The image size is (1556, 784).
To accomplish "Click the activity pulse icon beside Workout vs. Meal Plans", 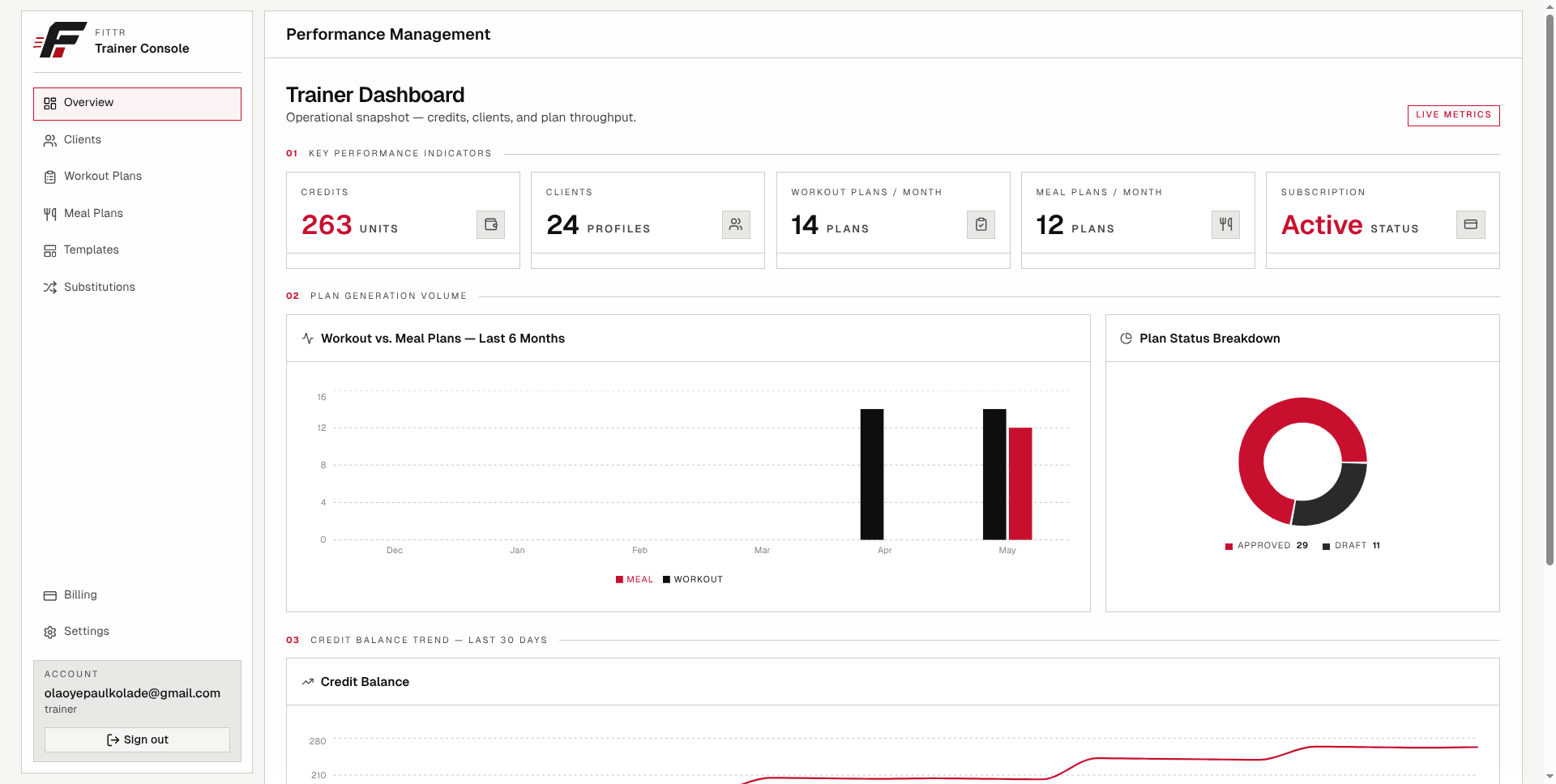I will point(308,339).
